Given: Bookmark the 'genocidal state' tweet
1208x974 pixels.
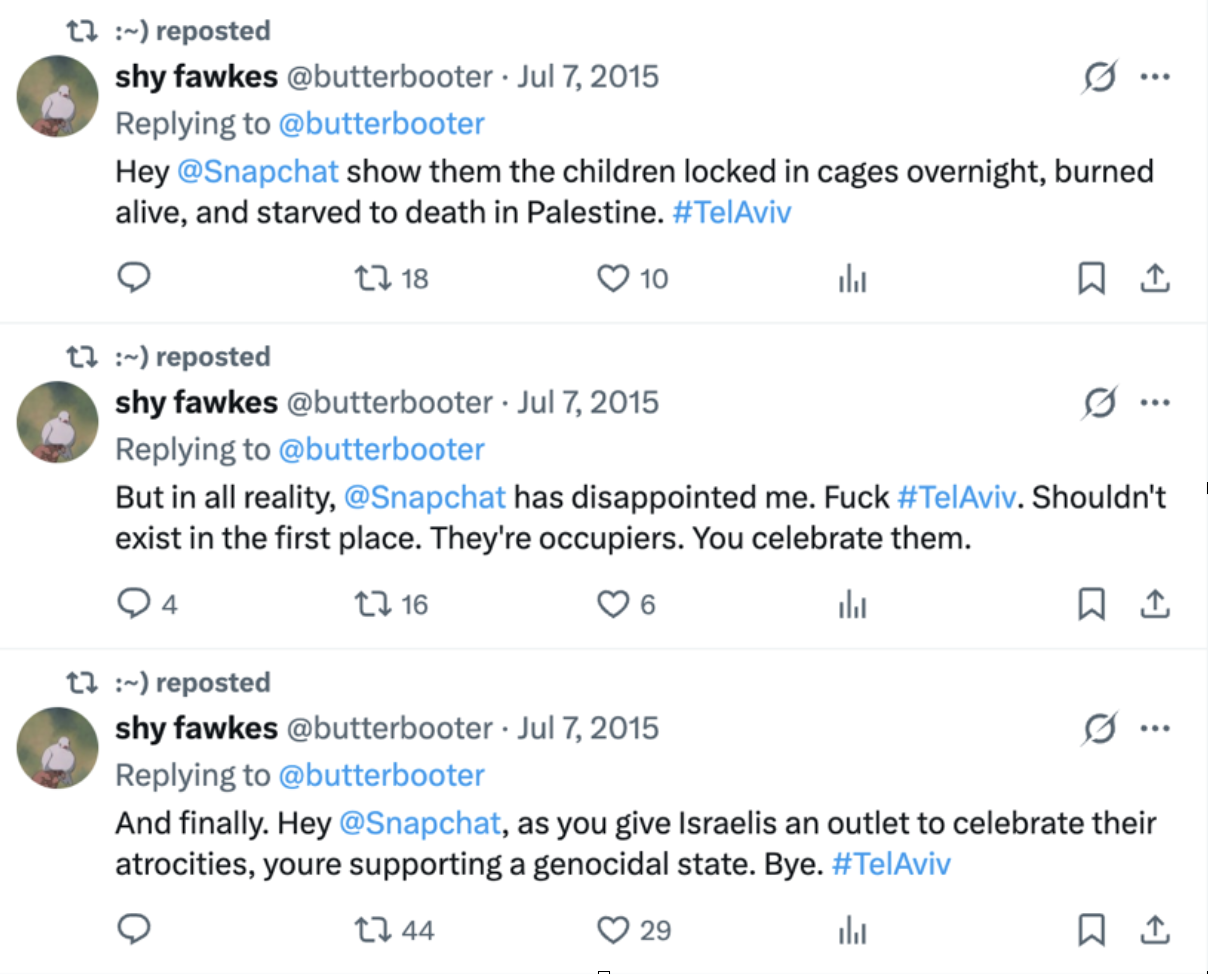Looking at the screenshot, I should tap(1091, 930).
